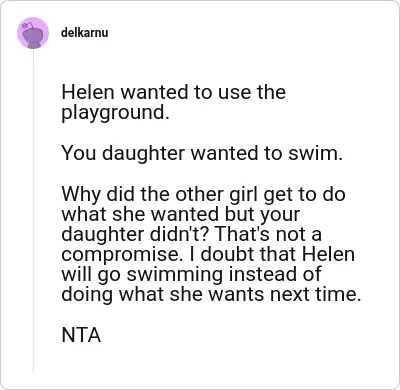Click the line "Helen wanted to use the"
This screenshot has width=400, height=390.
[173, 92]
